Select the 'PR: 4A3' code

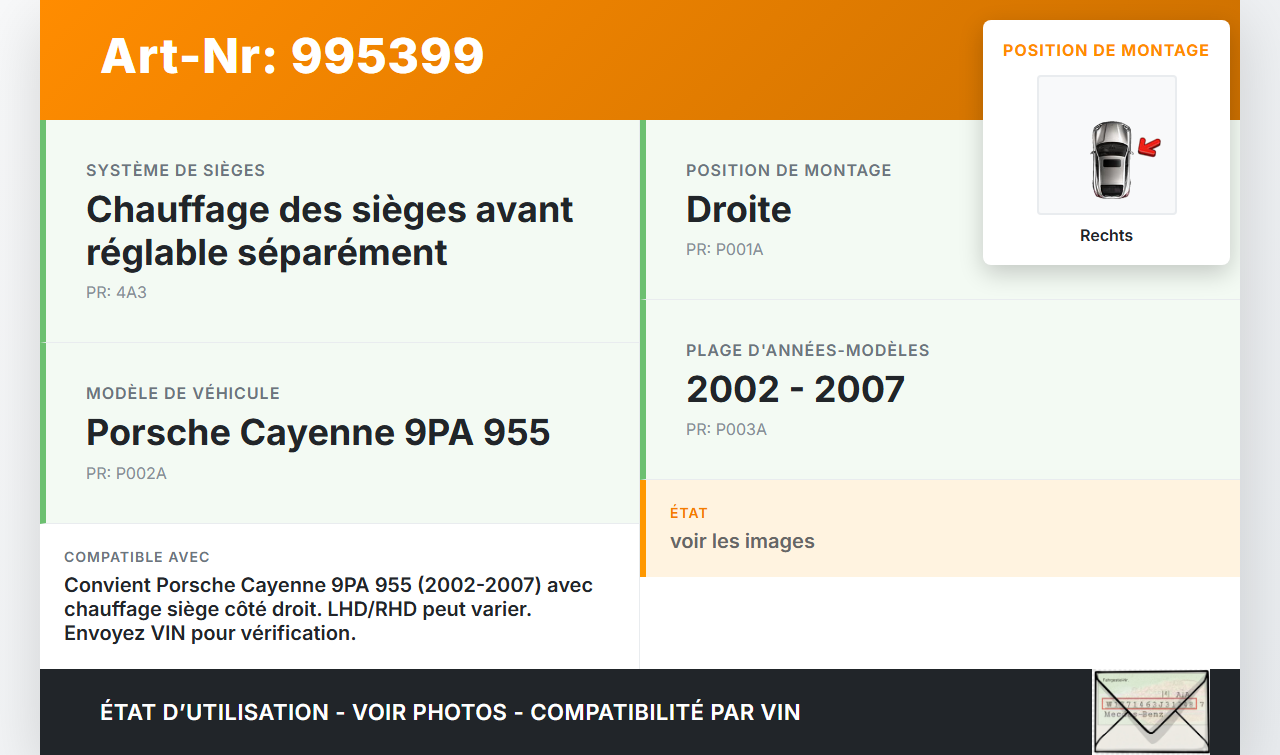[x=116, y=293]
